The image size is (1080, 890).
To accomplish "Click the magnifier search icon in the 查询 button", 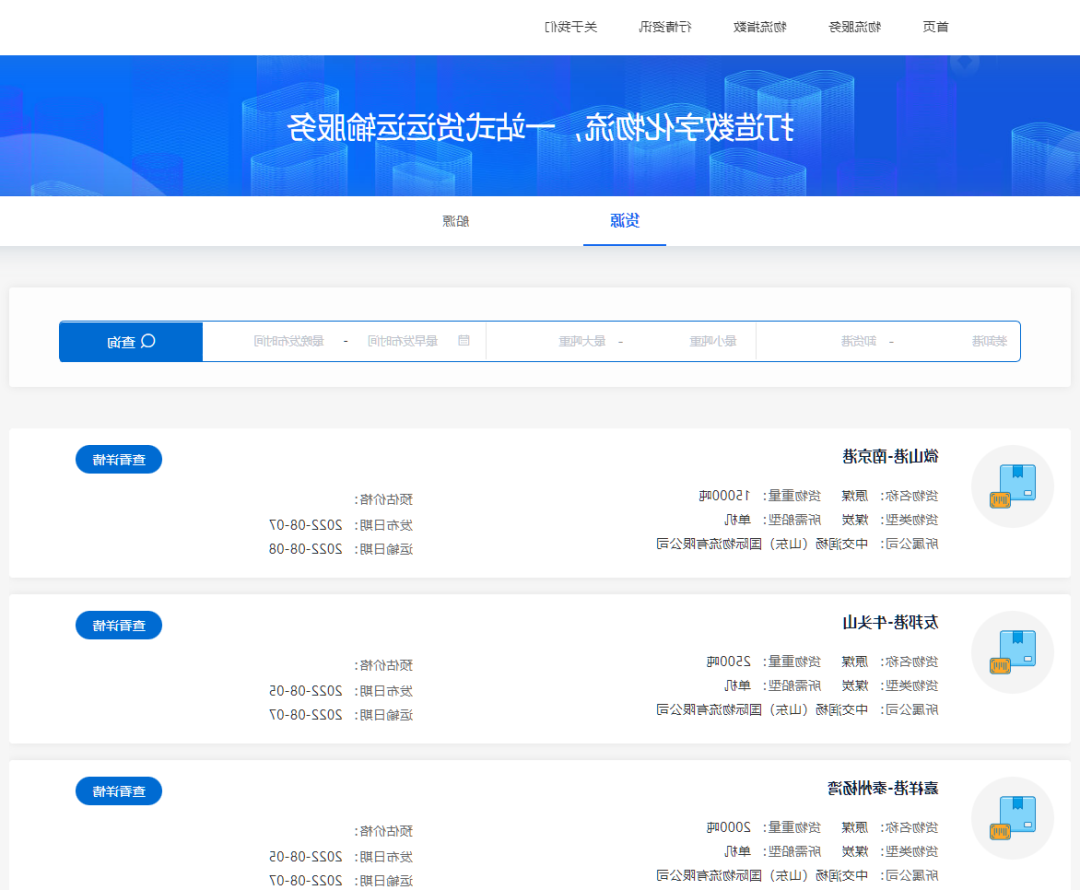I will coord(148,340).
